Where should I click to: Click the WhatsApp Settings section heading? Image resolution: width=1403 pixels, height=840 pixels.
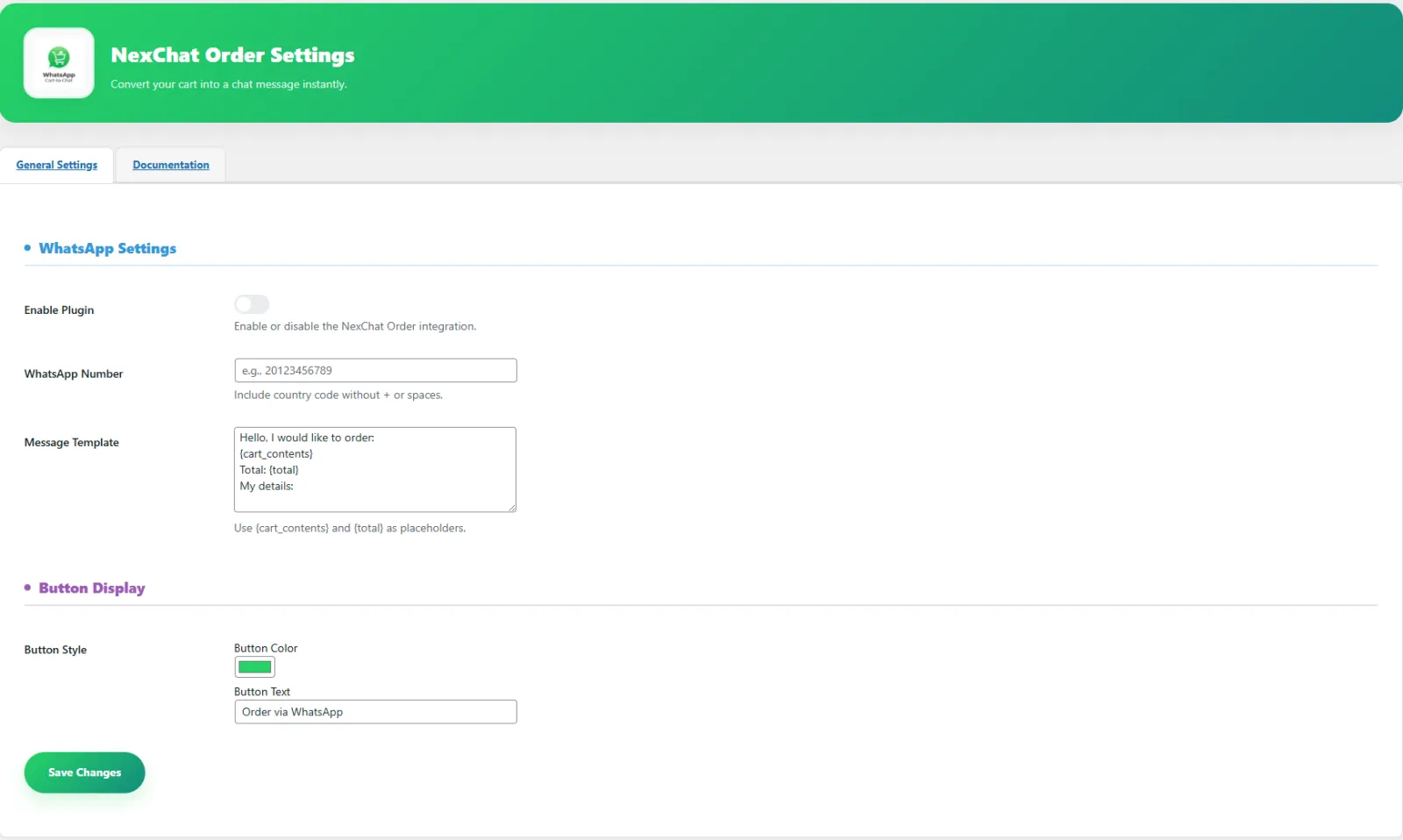tap(107, 248)
